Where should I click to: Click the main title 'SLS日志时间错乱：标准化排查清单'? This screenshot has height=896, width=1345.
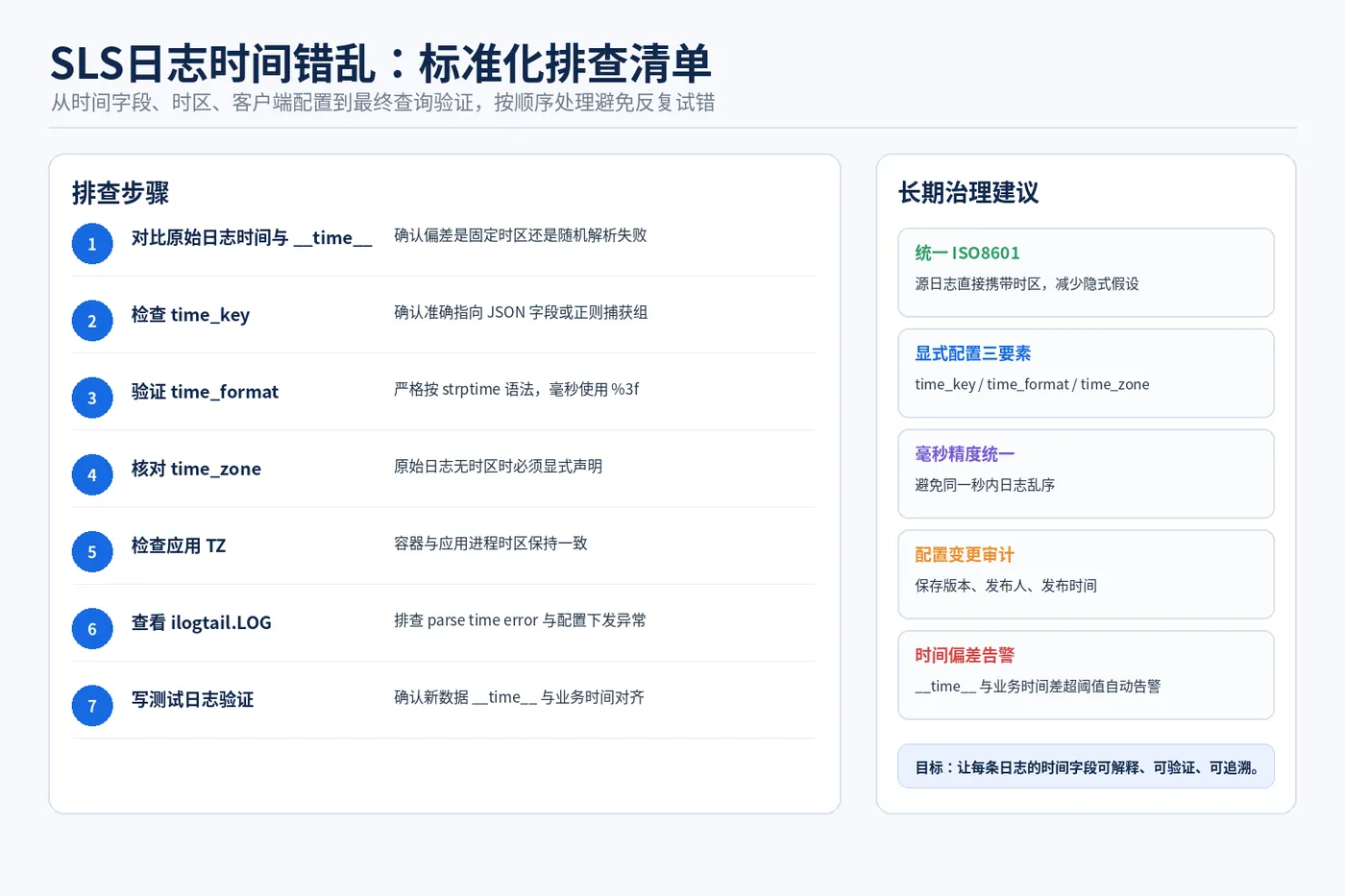pyautogui.click(x=380, y=63)
